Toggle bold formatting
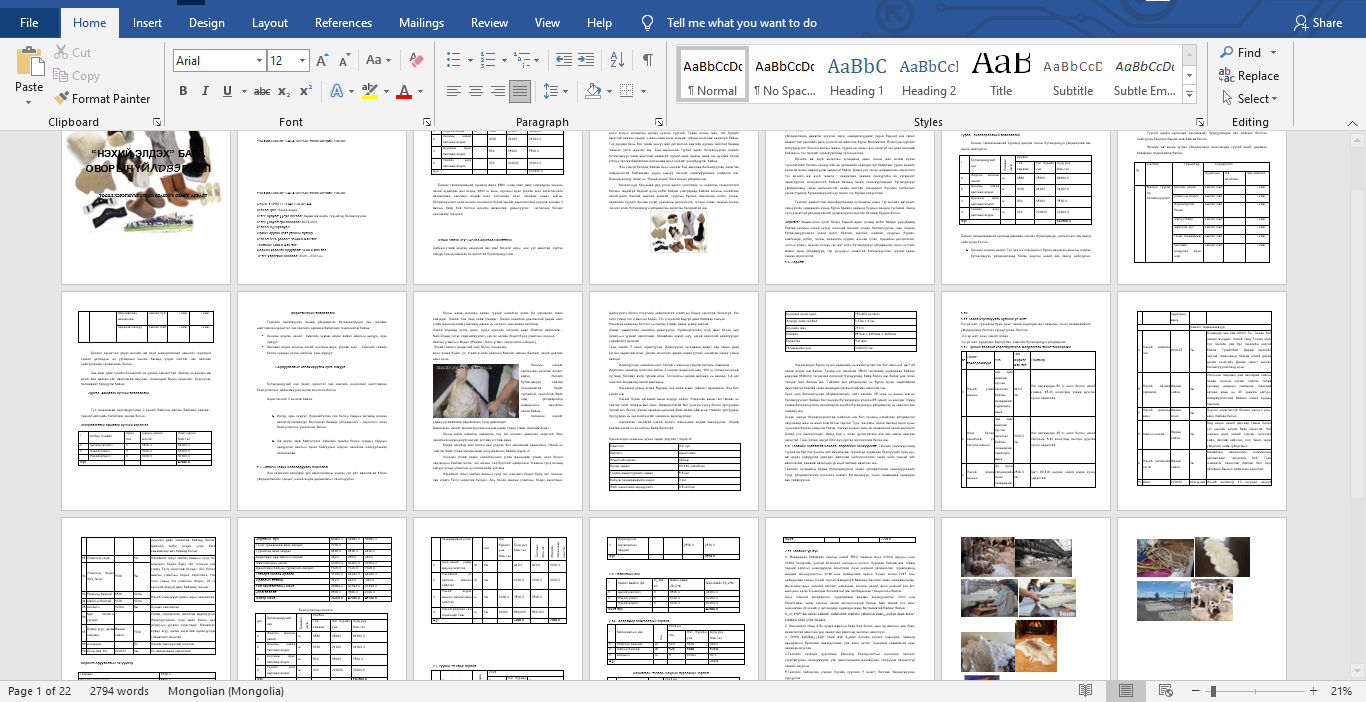Viewport: 1366px width, 702px height. click(183, 91)
